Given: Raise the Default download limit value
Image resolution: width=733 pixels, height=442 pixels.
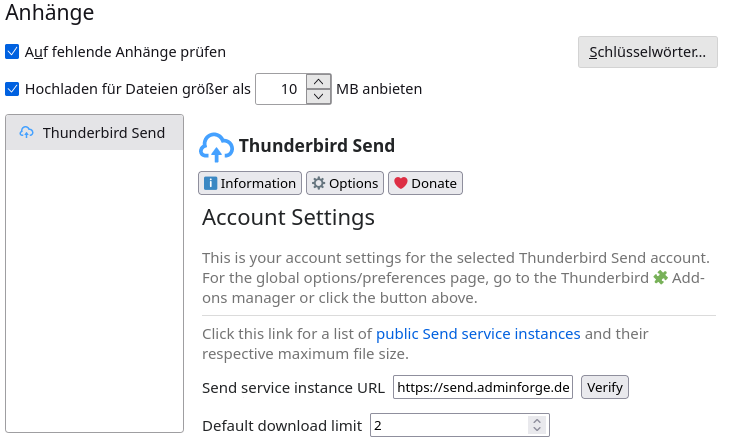Looking at the screenshot, I should tap(537, 421).
